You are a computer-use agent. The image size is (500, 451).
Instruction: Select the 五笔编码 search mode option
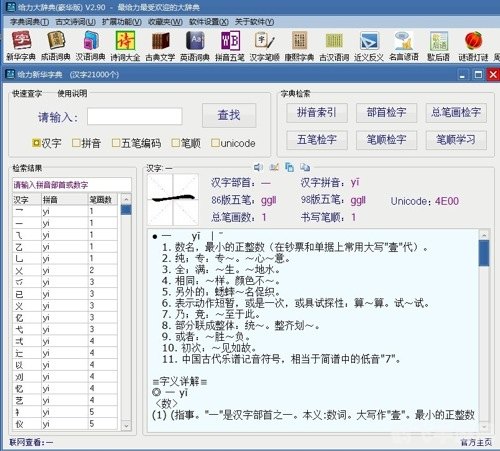[137, 143]
